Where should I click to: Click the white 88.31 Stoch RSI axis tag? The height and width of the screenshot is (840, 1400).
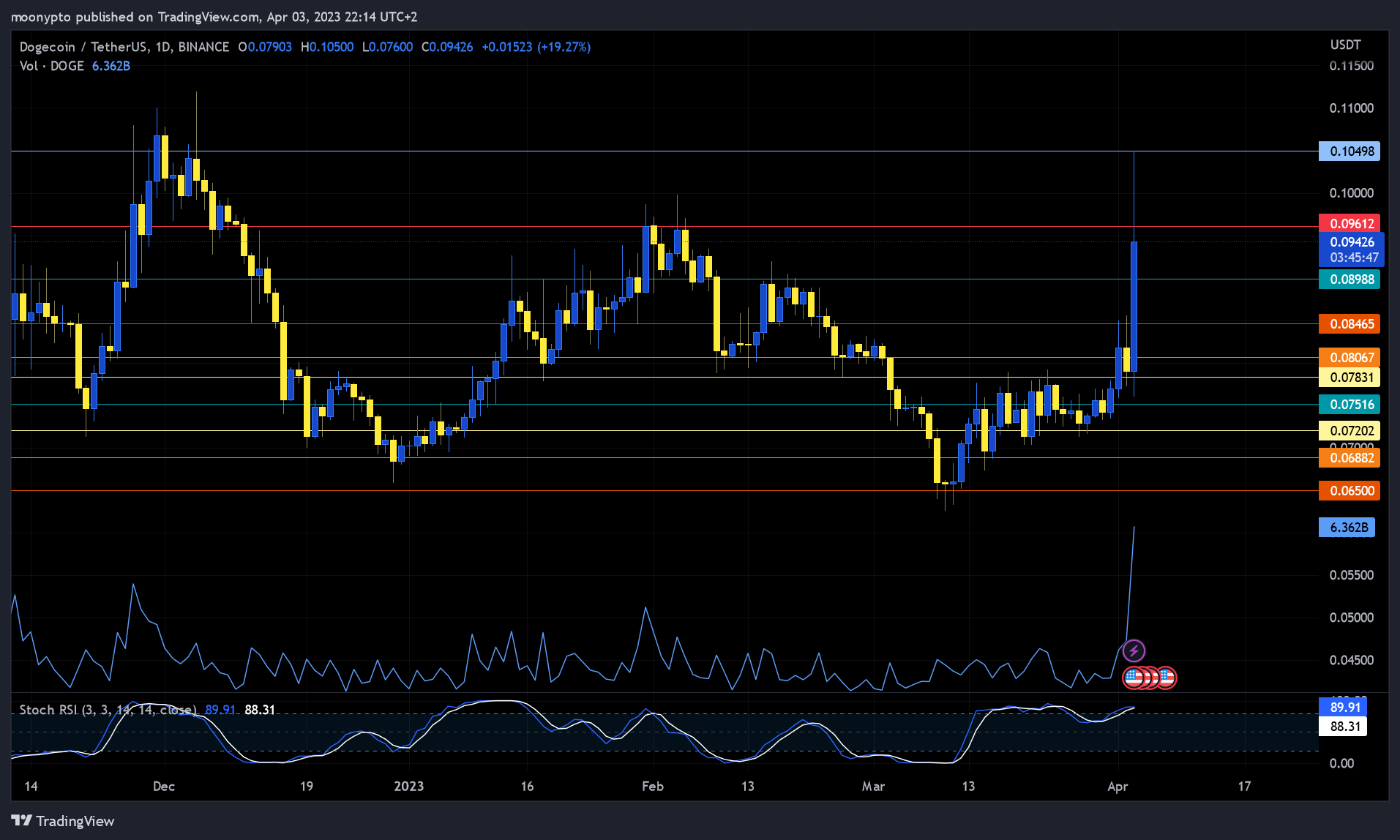coord(1343,726)
